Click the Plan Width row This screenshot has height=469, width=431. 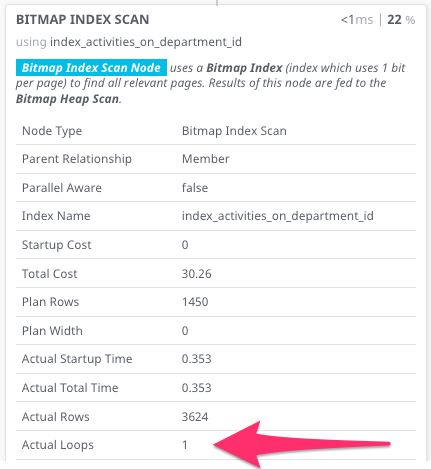click(x=216, y=331)
